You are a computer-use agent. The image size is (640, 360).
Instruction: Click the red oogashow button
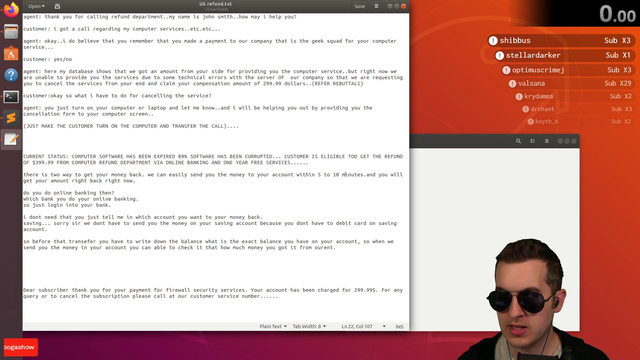[x=21, y=347]
